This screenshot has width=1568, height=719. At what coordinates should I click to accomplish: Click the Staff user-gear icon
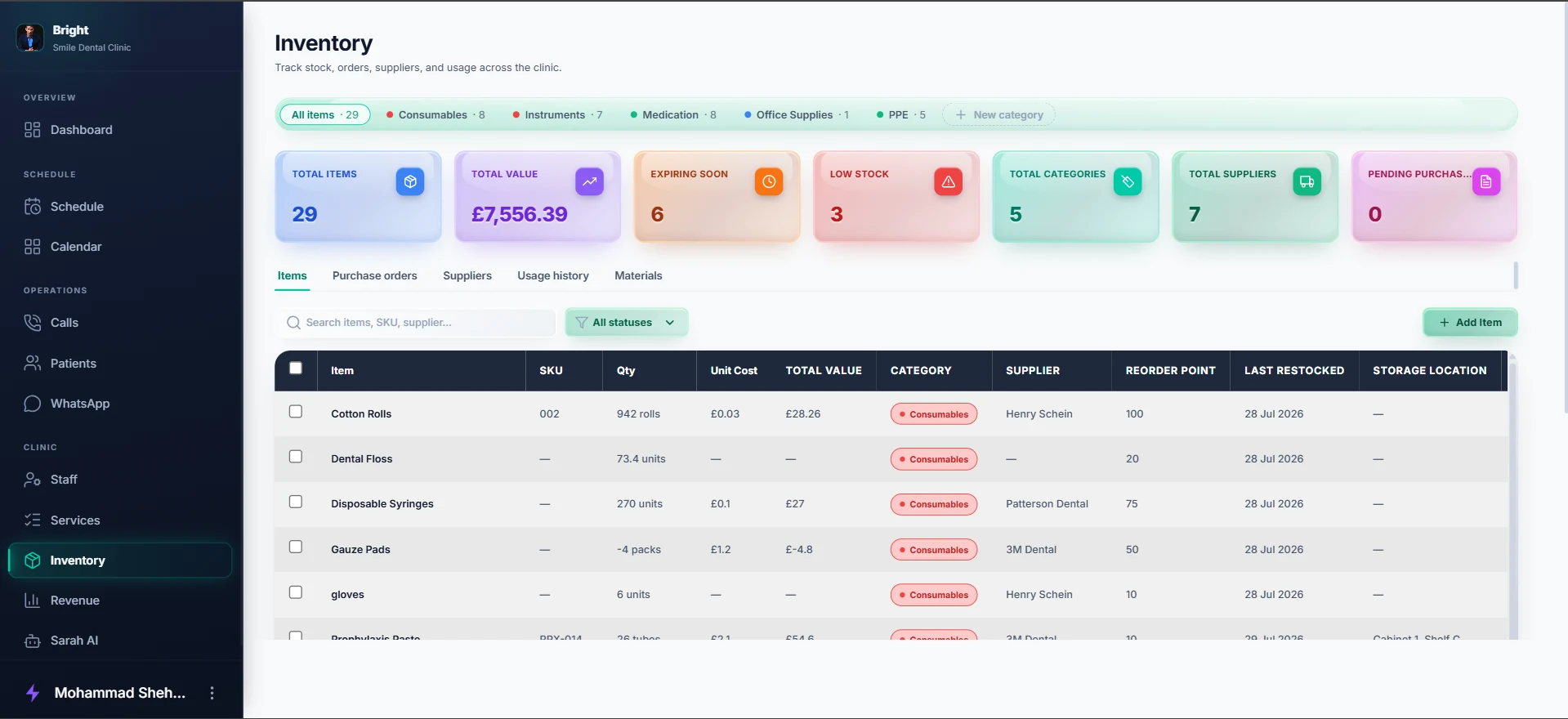33,480
